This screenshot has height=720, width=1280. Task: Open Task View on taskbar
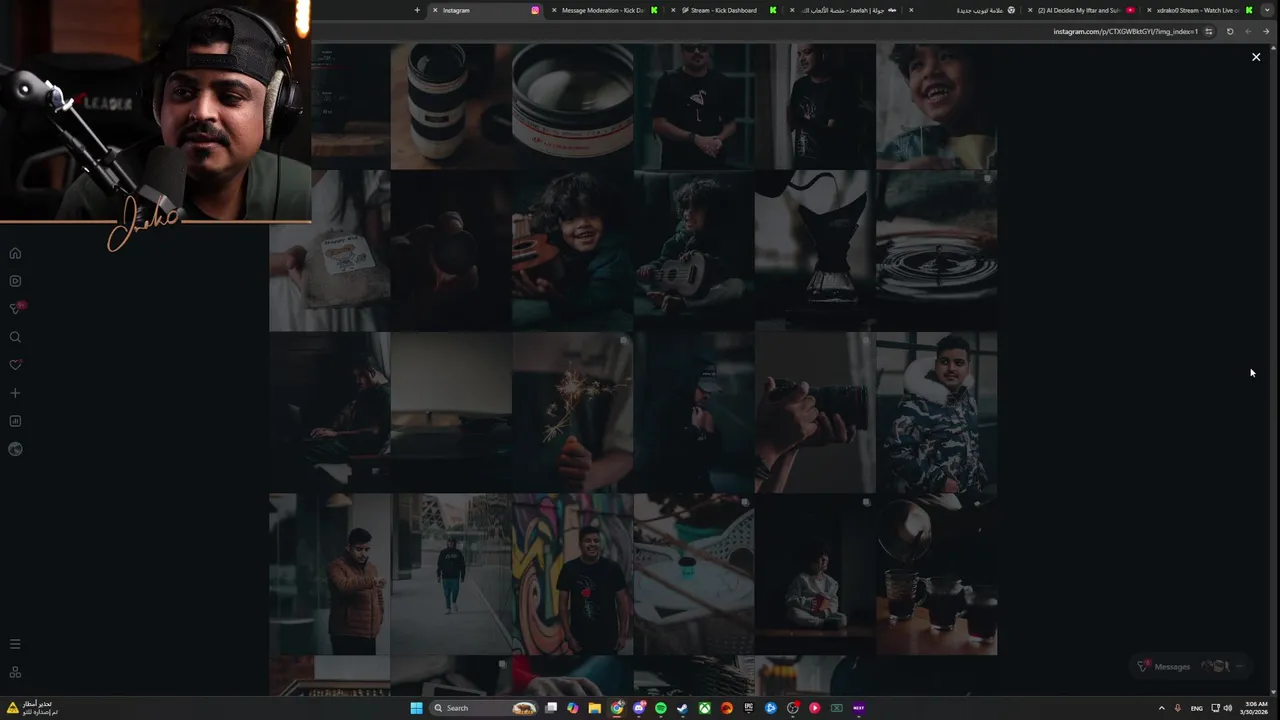click(x=551, y=708)
